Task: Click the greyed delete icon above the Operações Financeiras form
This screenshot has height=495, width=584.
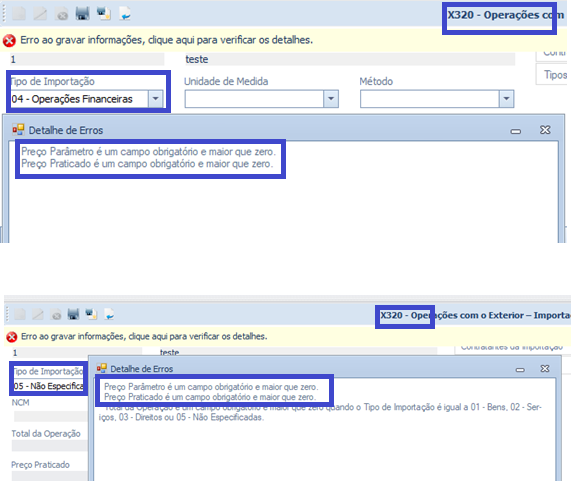Action: pyautogui.click(x=61, y=14)
